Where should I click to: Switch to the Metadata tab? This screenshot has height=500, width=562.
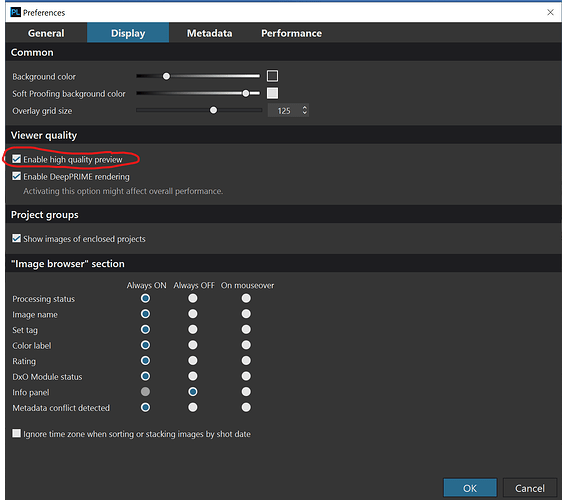209,33
